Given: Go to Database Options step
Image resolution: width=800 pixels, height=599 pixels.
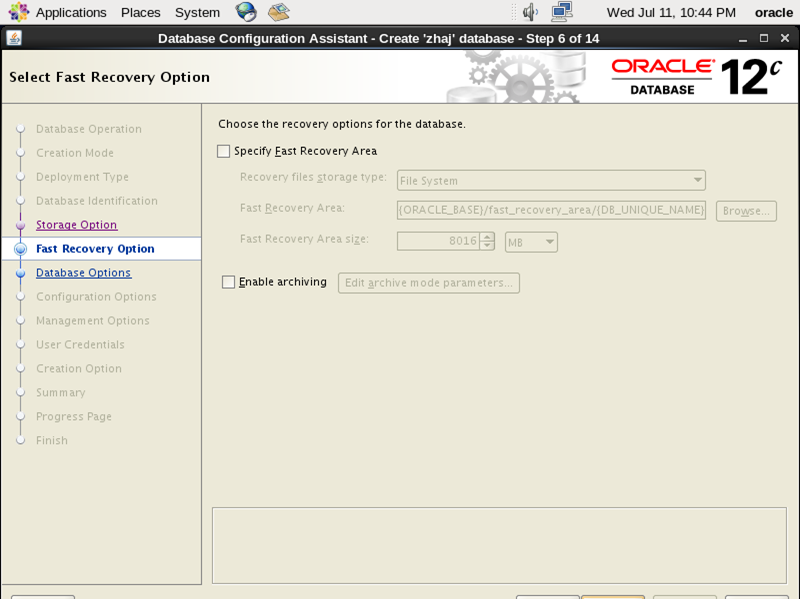Looking at the screenshot, I should point(84,272).
